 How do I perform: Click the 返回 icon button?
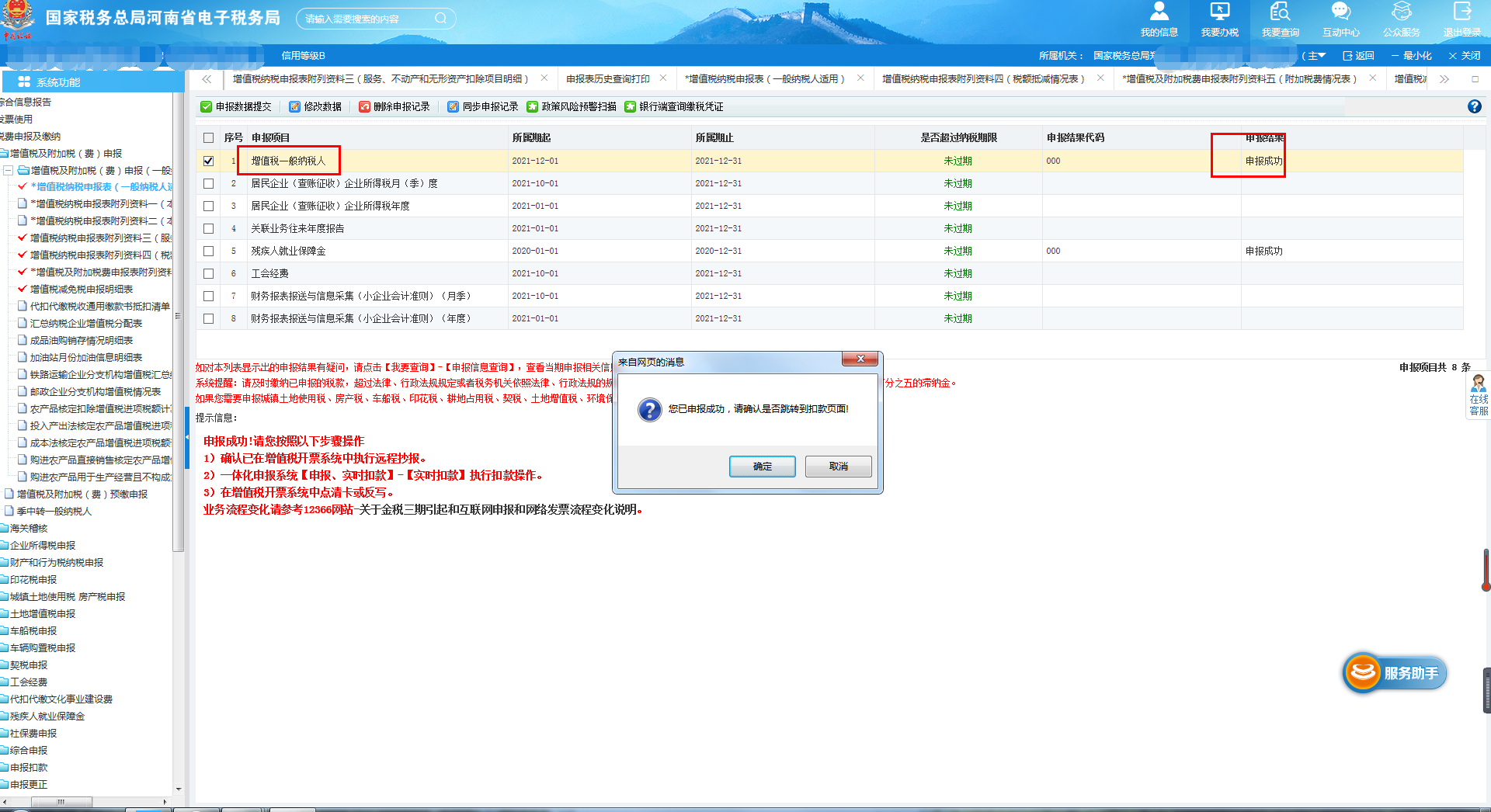point(1358,56)
